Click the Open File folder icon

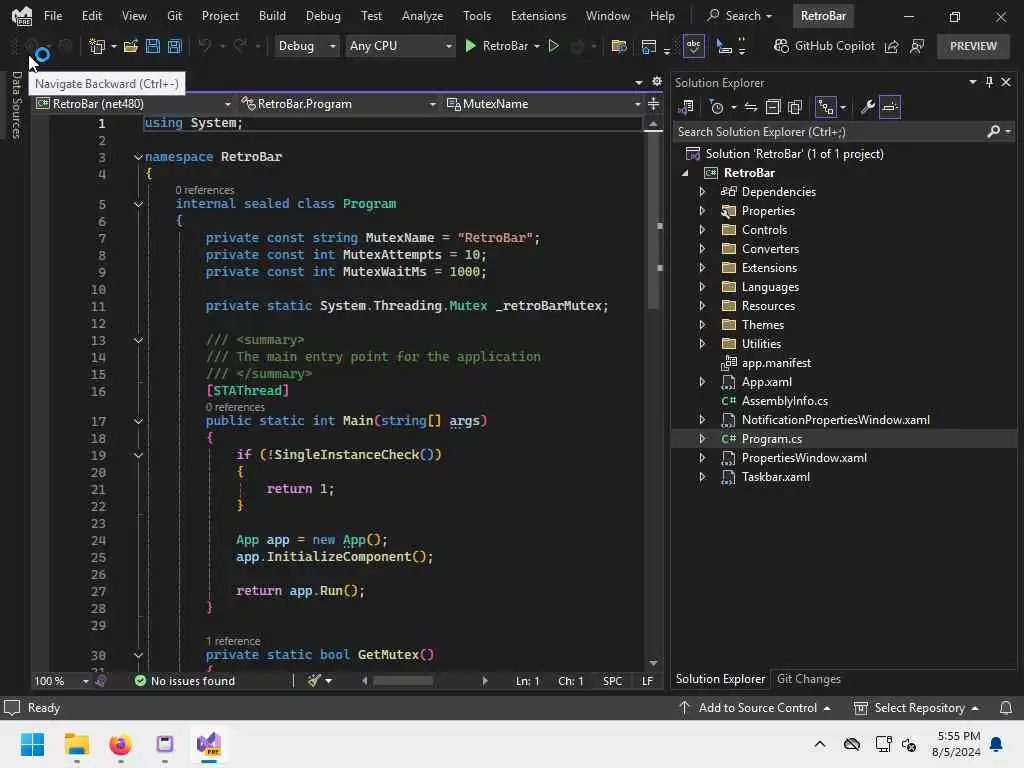(x=131, y=46)
